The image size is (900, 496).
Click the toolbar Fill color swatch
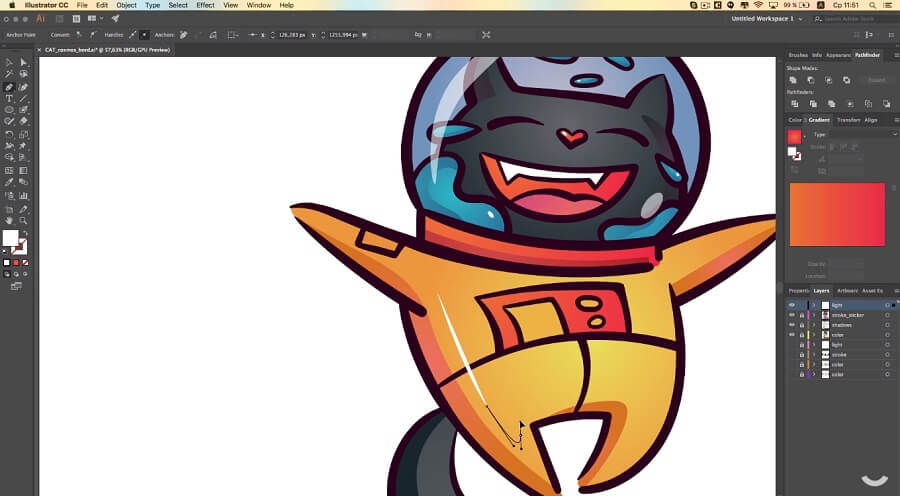coord(10,238)
